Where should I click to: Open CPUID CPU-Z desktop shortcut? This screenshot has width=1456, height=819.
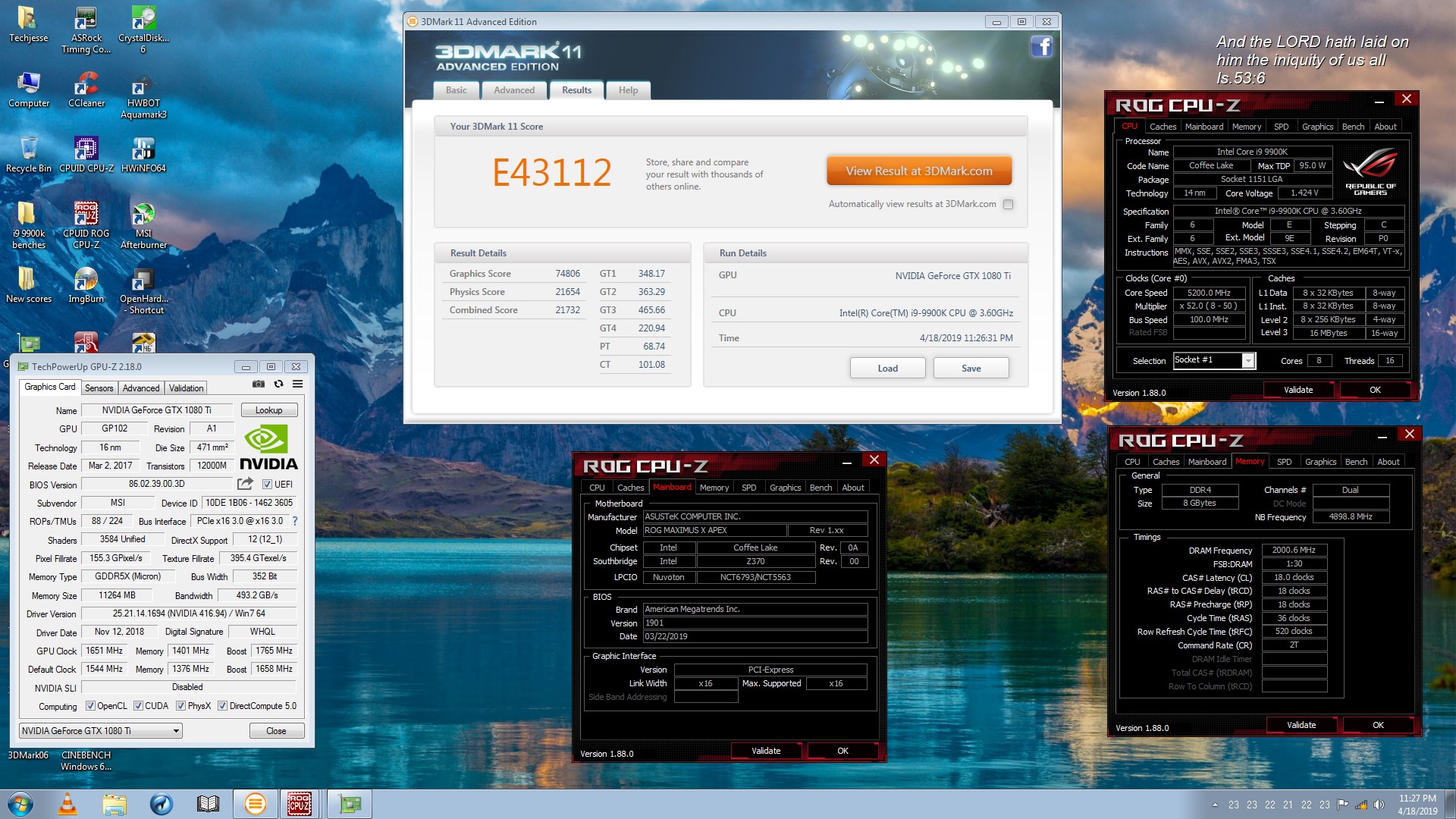86,155
